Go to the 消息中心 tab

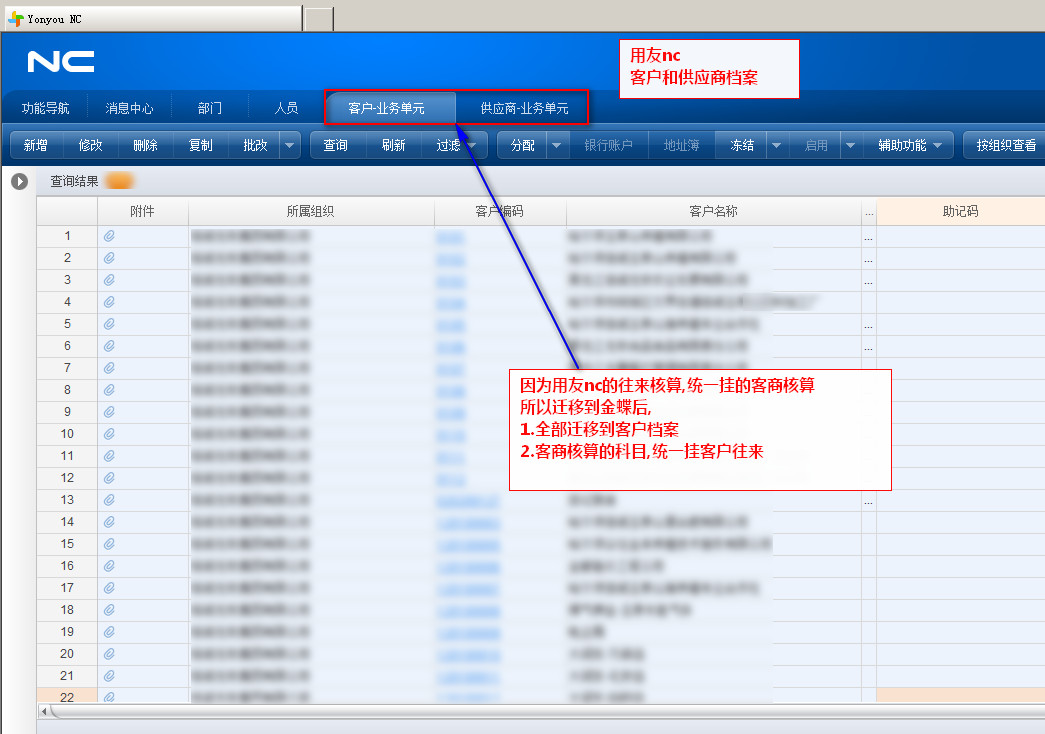point(130,108)
